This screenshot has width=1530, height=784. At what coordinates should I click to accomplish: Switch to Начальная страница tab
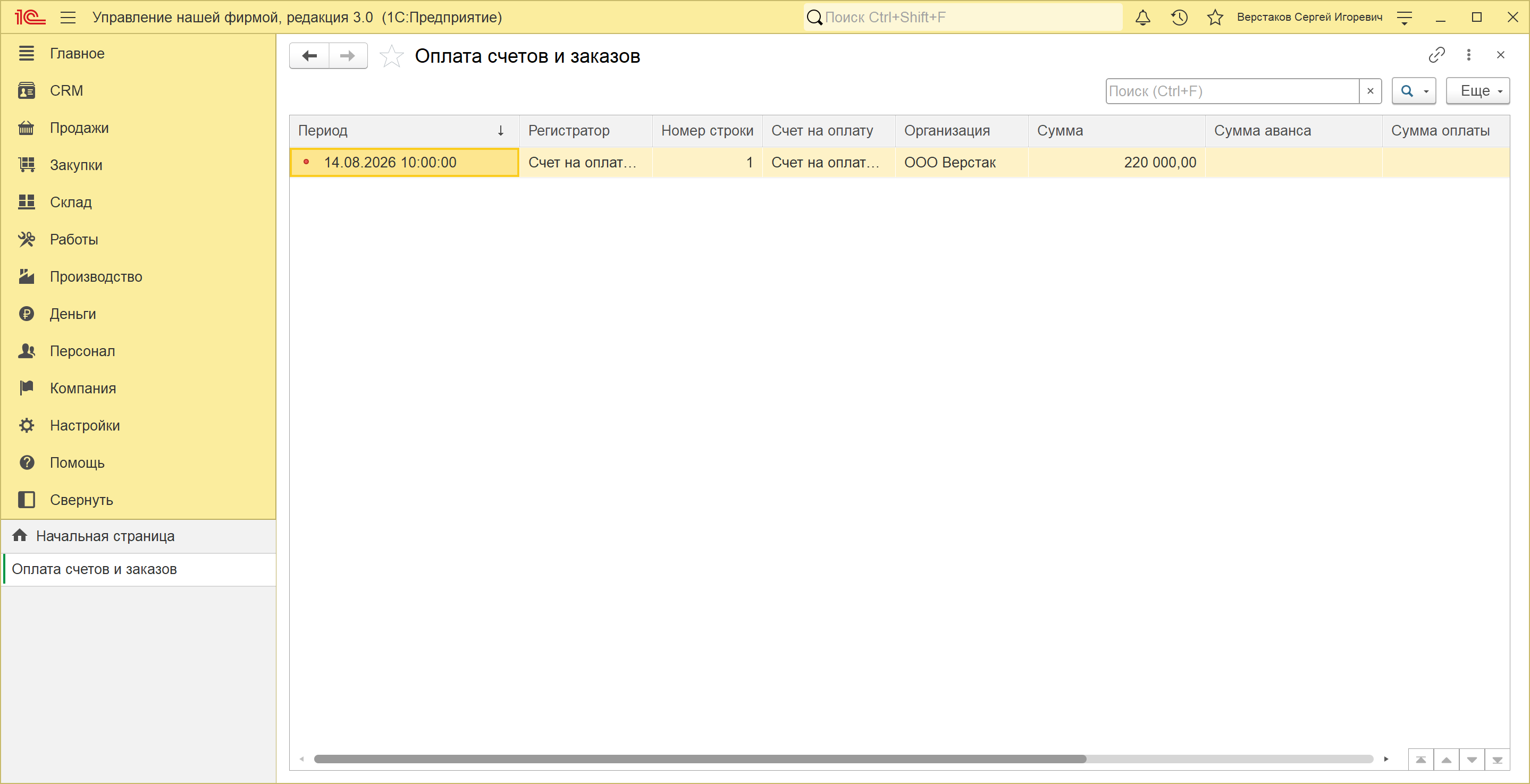tap(139, 536)
